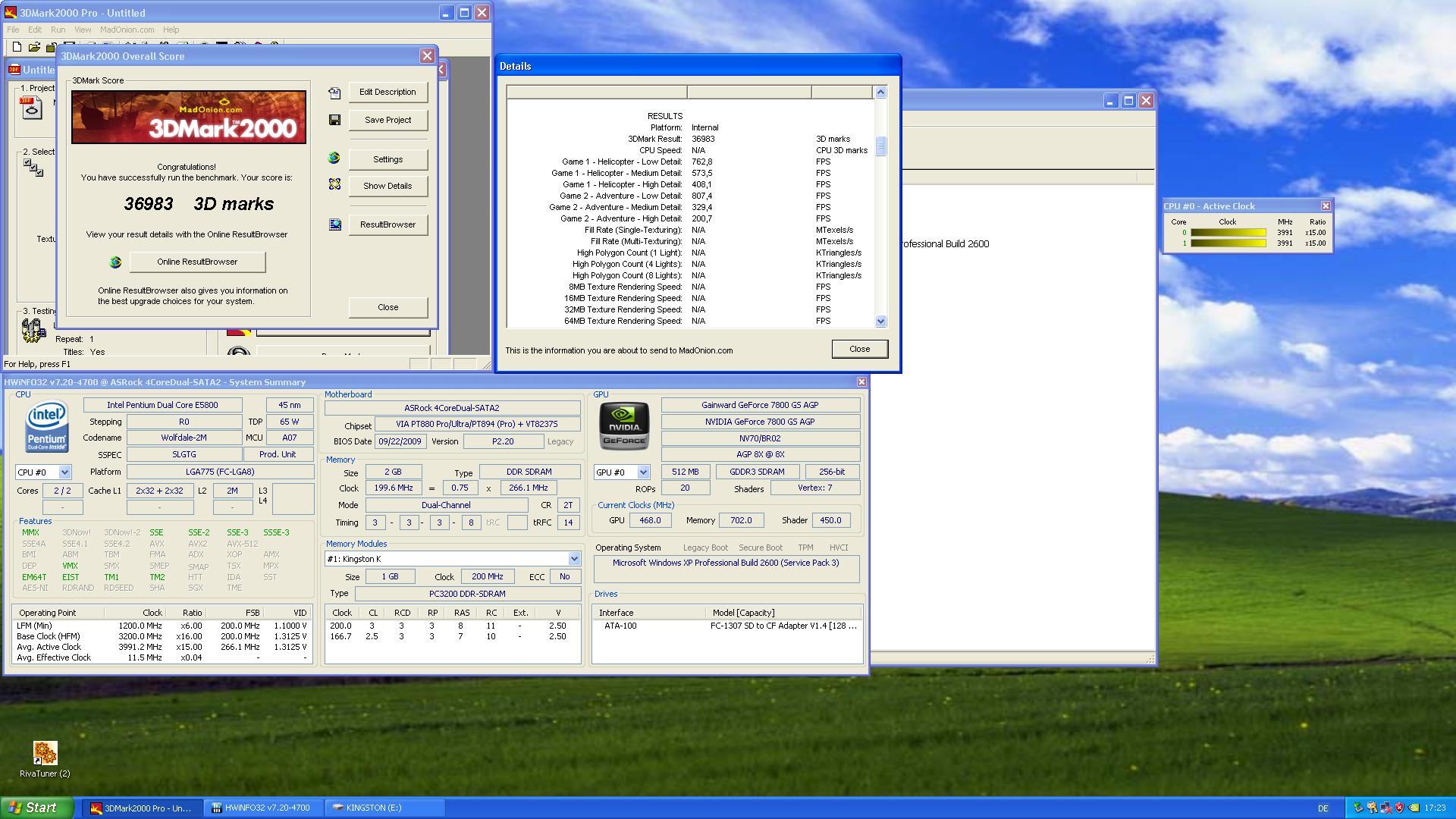This screenshot has height=819, width=1456.
Task: Click the Project section 3DP file icon
Action: pos(31,108)
